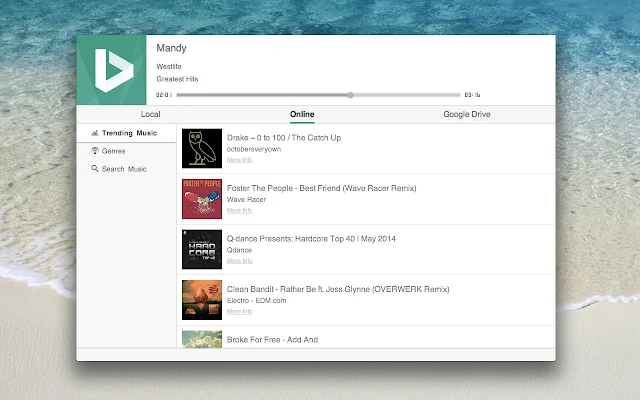Screen dimensions: 640x400
Task: Click uploader name Qdance
Action: 239,250
